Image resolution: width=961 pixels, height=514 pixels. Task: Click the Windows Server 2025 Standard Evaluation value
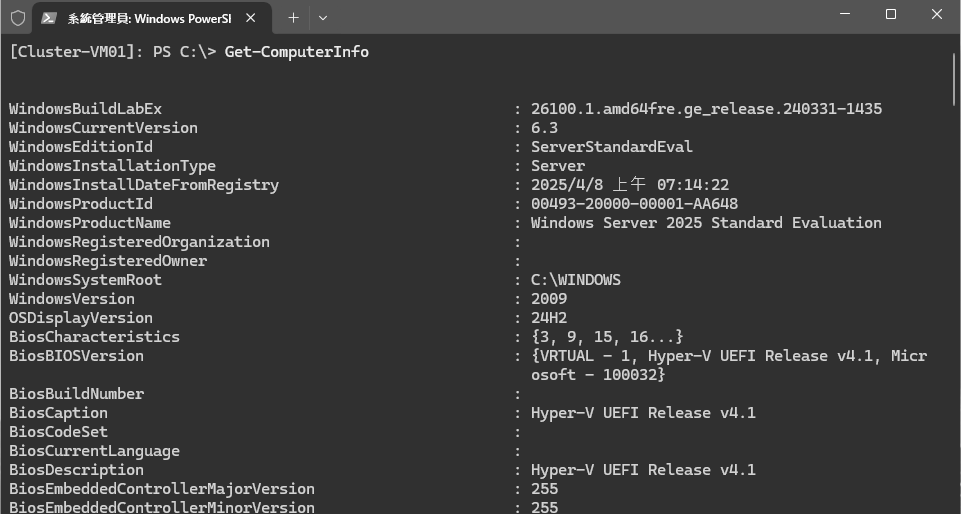(x=706, y=223)
